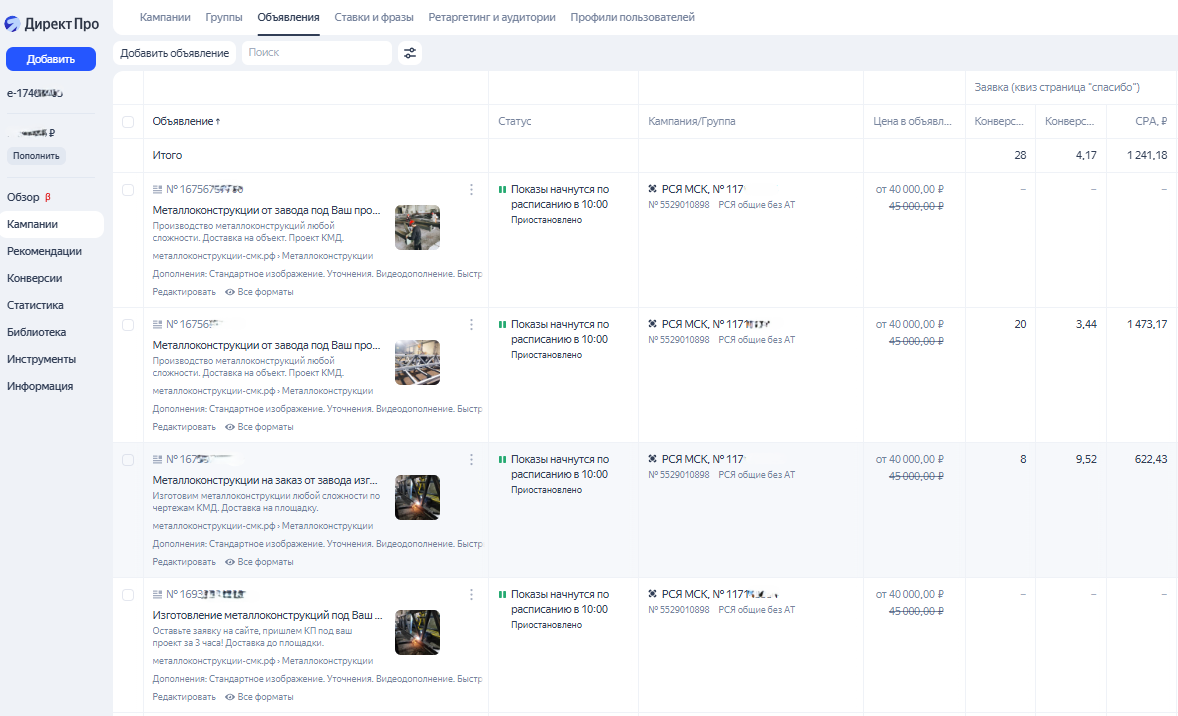The height and width of the screenshot is (716, 1178).
Task: Click the eye icon 'Все форматы' in first ad
Action: [230, 292]
